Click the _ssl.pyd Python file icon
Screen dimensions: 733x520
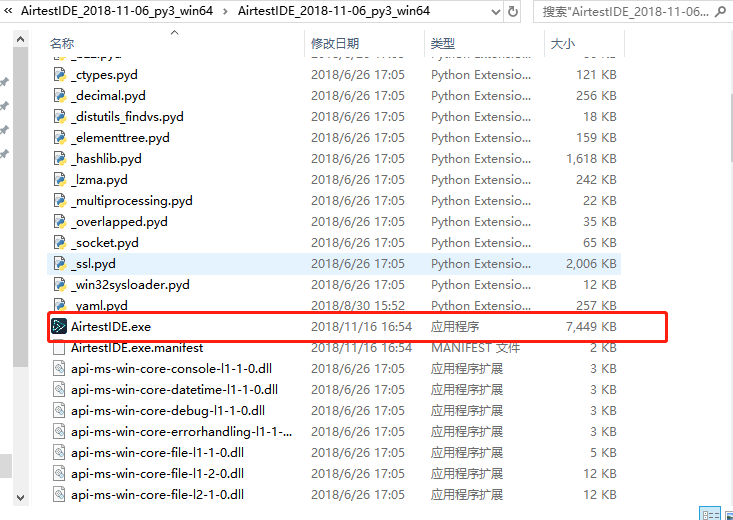[59, 263]
